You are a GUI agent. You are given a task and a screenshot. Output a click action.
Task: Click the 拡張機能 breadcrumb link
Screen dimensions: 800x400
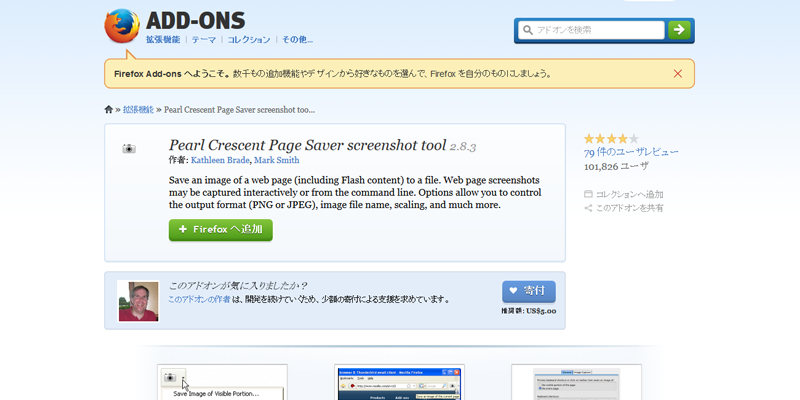(x=138, y=109)
